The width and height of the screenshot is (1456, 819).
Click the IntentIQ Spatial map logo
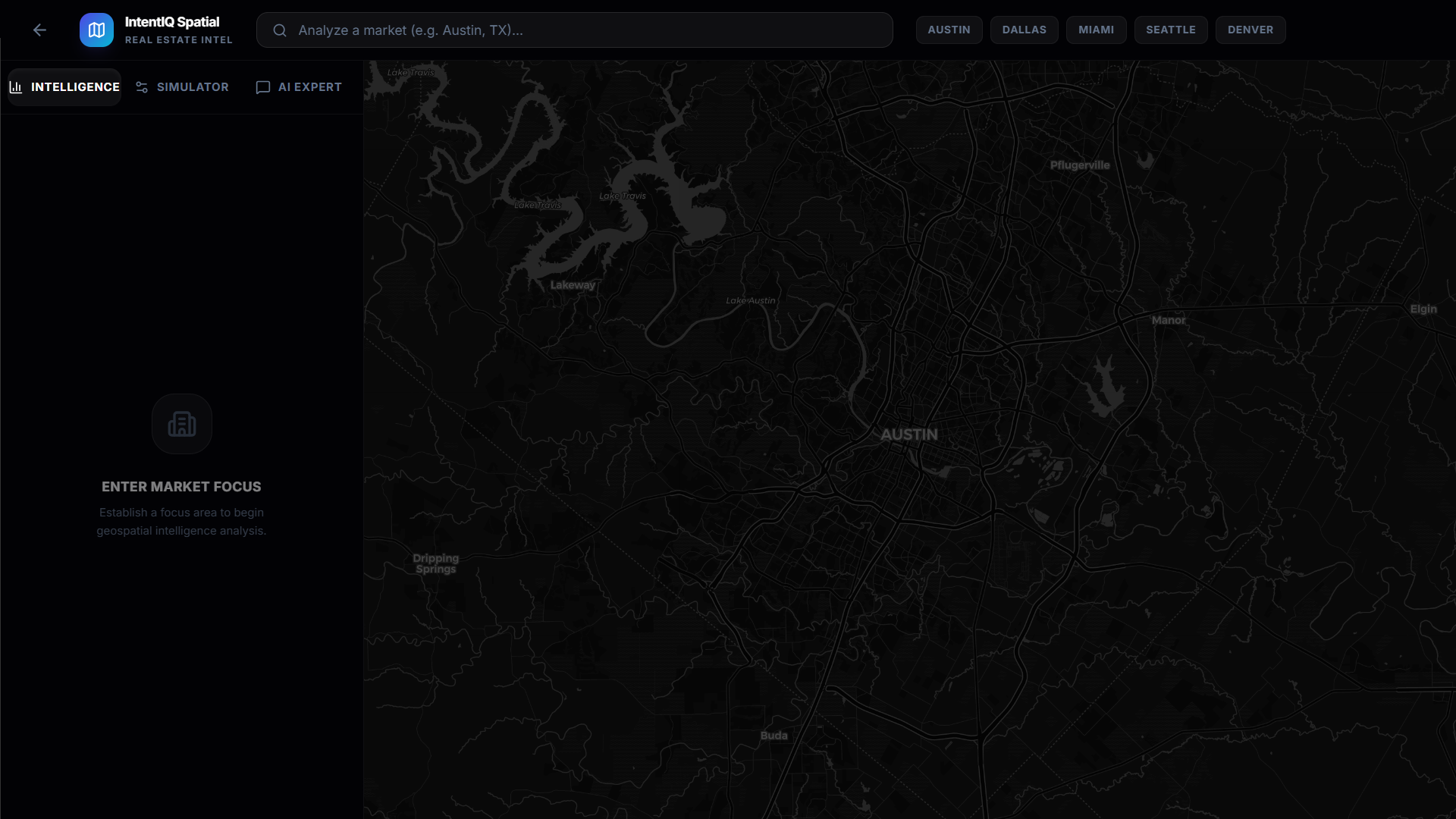coord(96,30)
